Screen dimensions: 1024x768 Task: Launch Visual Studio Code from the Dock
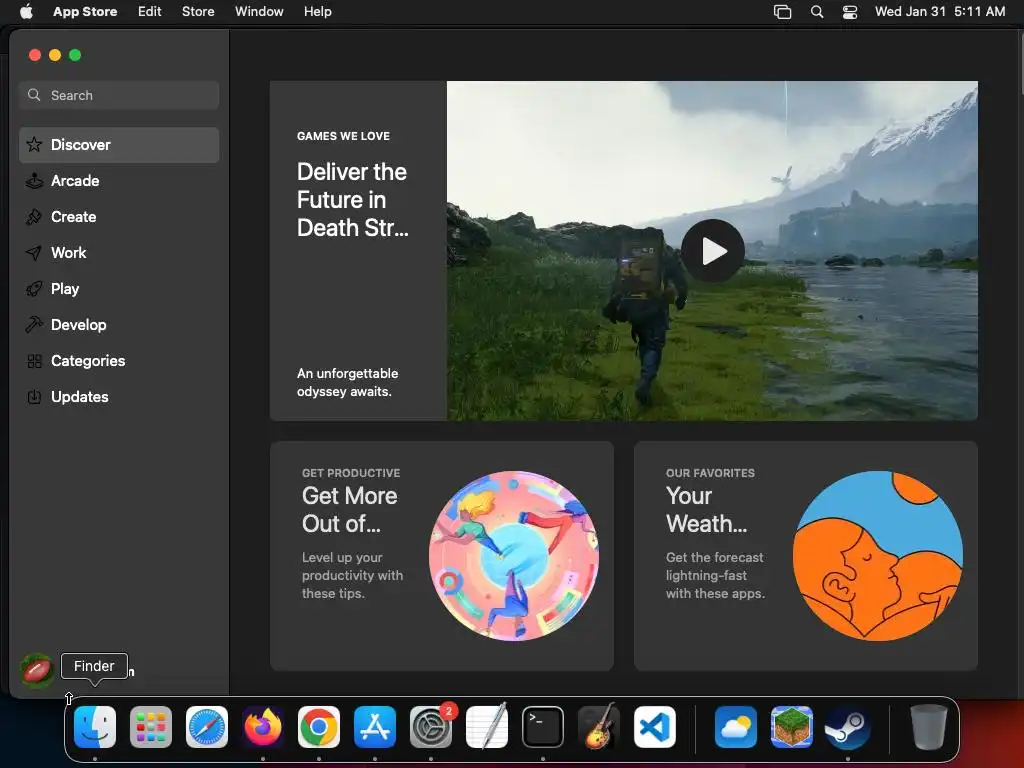(x=655, y=727)
